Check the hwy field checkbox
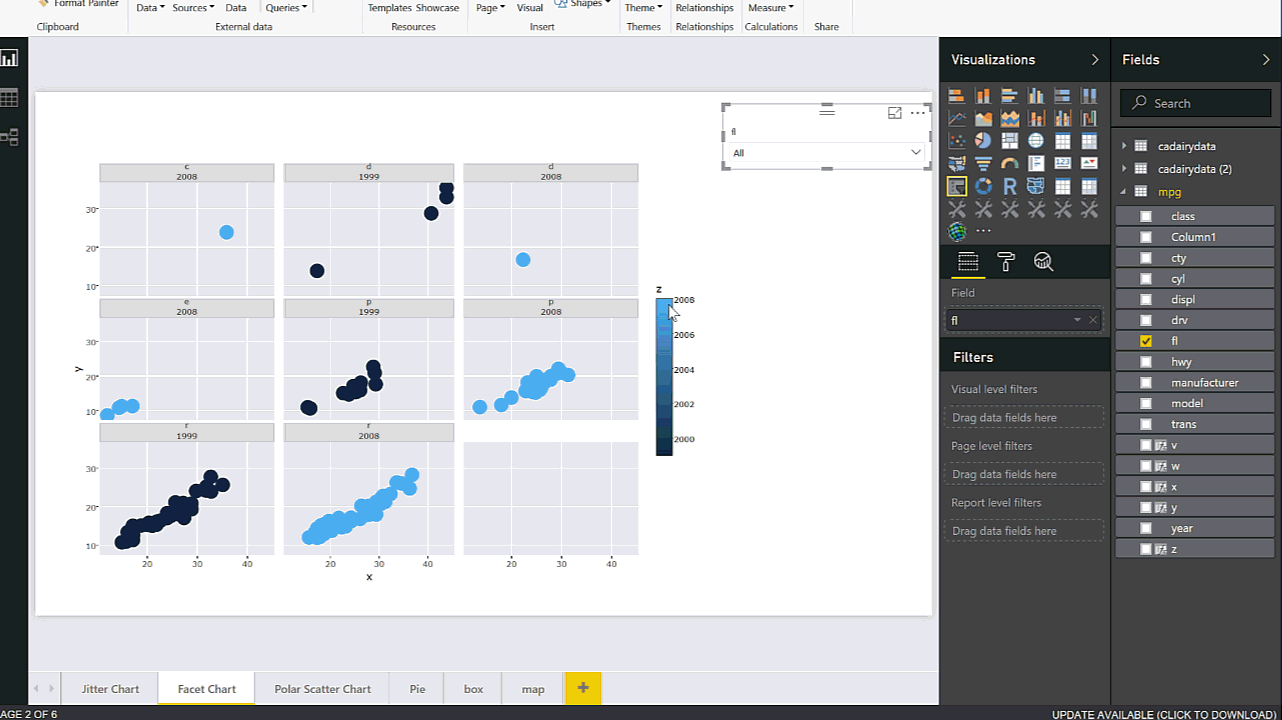The height and width of the screenshot is (720, 1282). click(1145, 361)
